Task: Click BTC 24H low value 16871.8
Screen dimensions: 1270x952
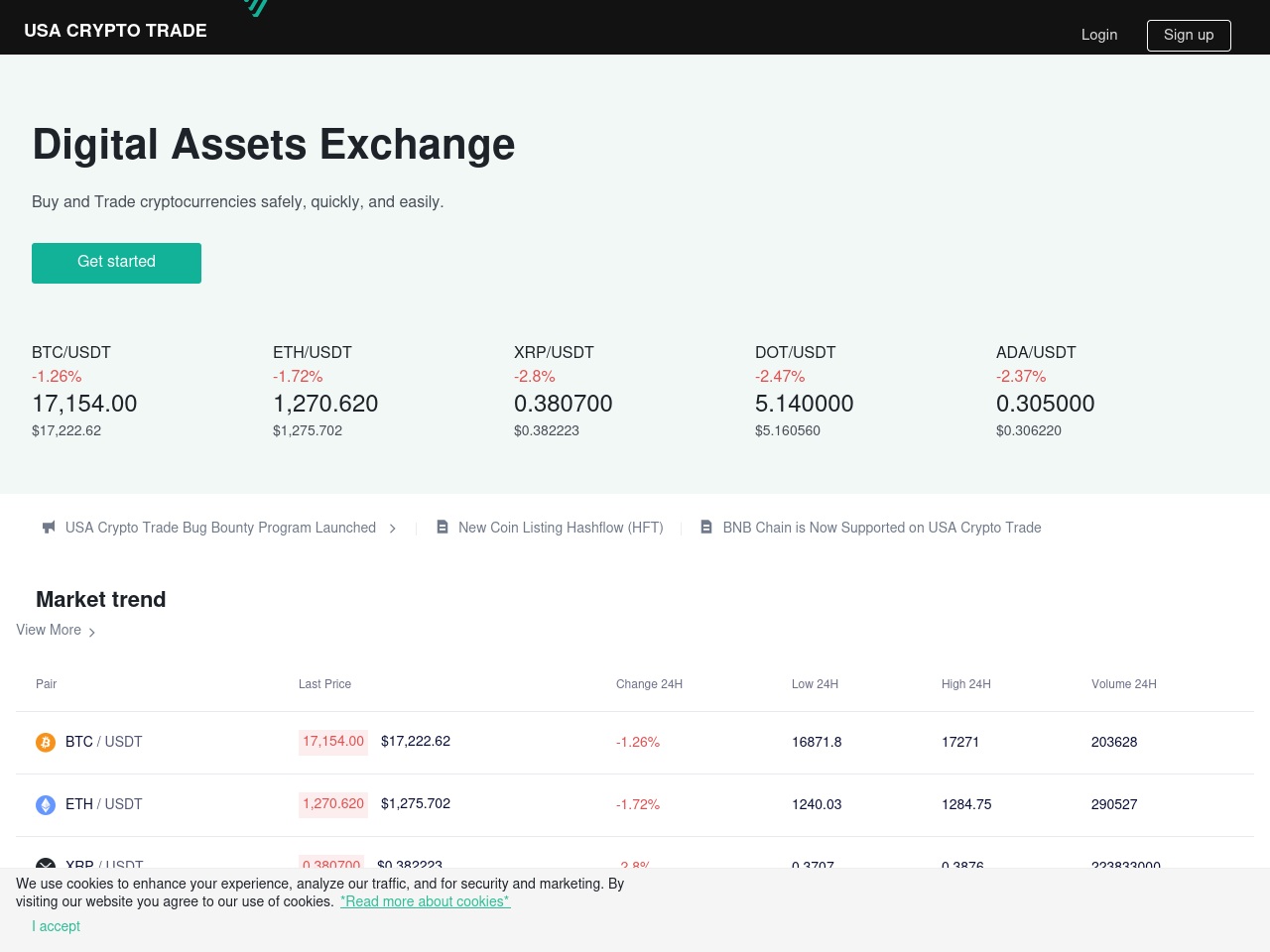Action: click(817, 742)
